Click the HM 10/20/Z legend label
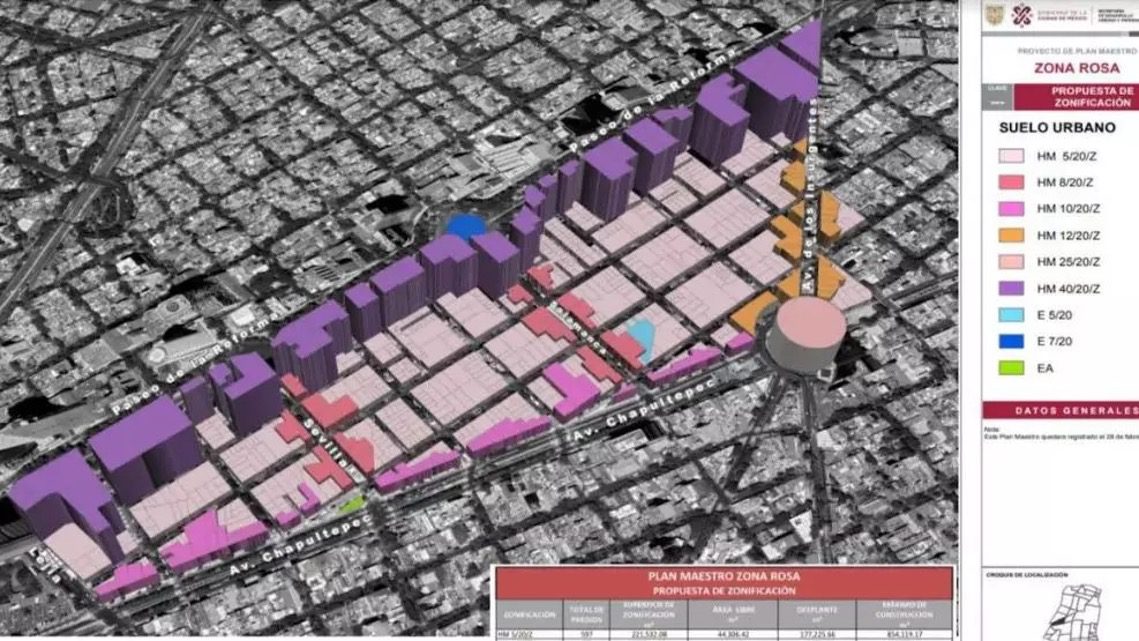The width and height of the screenshot is (1139, 641). [x=1068, y=210]
